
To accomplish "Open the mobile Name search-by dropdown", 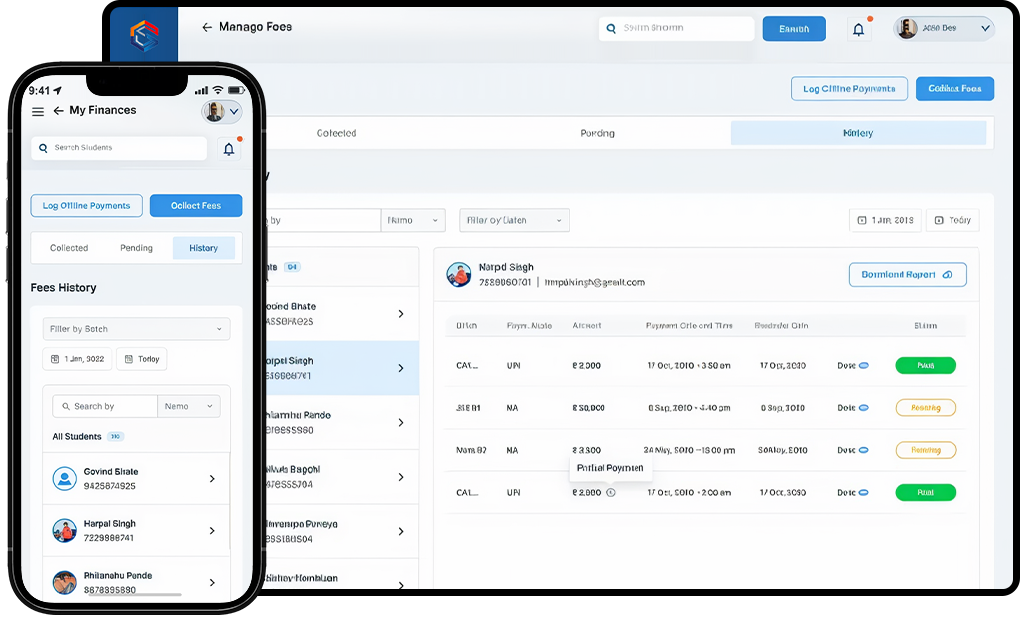I will click(189, 406).
